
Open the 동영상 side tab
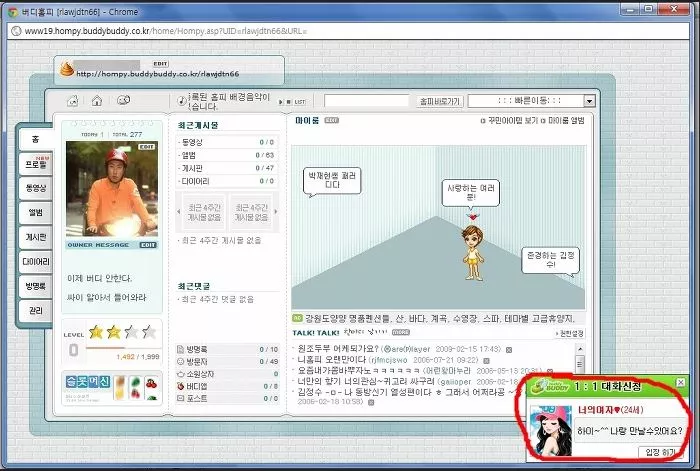click(36, 188)
